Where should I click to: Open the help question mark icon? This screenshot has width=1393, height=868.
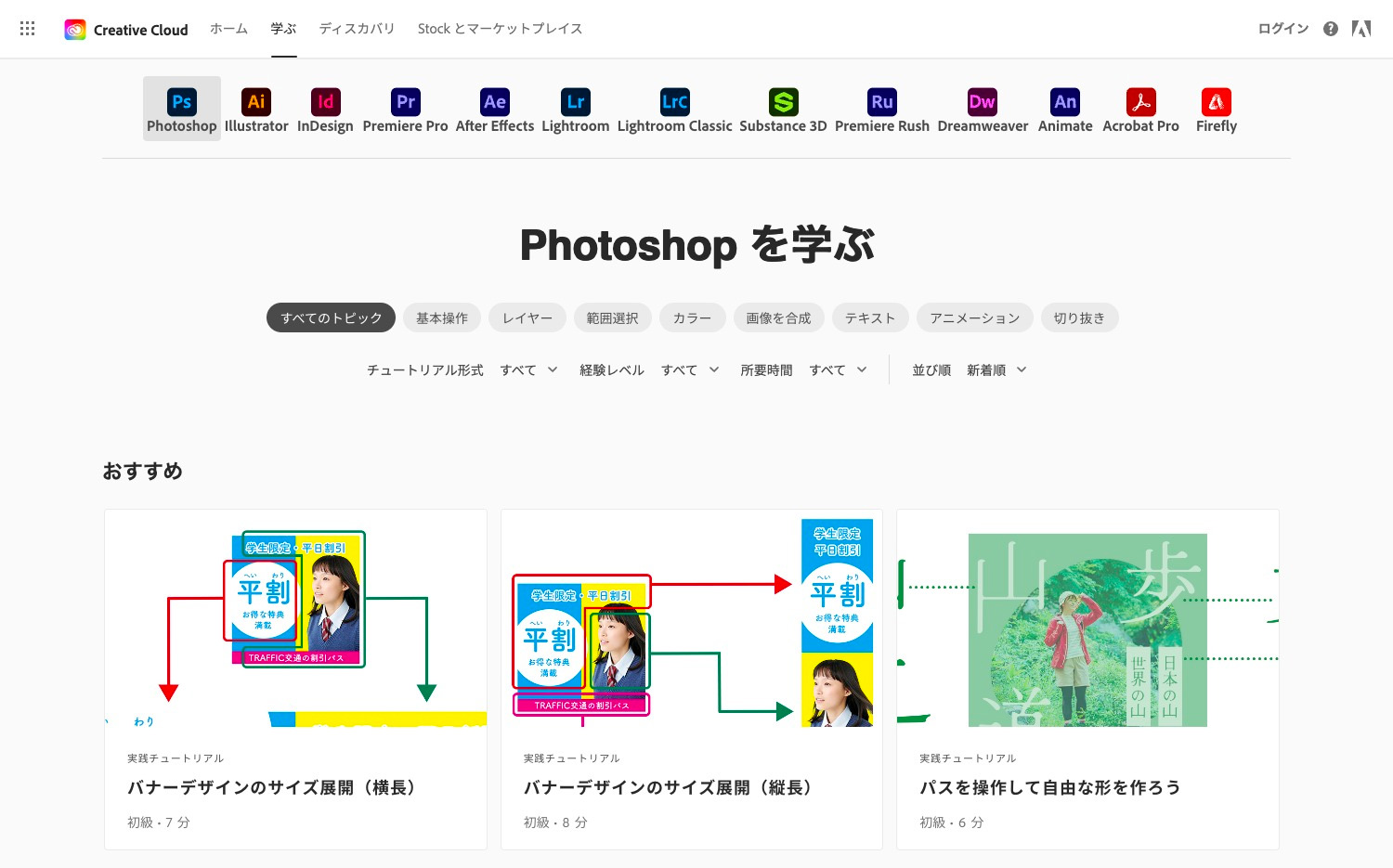pyautogui.click(x=1331, y=29)
